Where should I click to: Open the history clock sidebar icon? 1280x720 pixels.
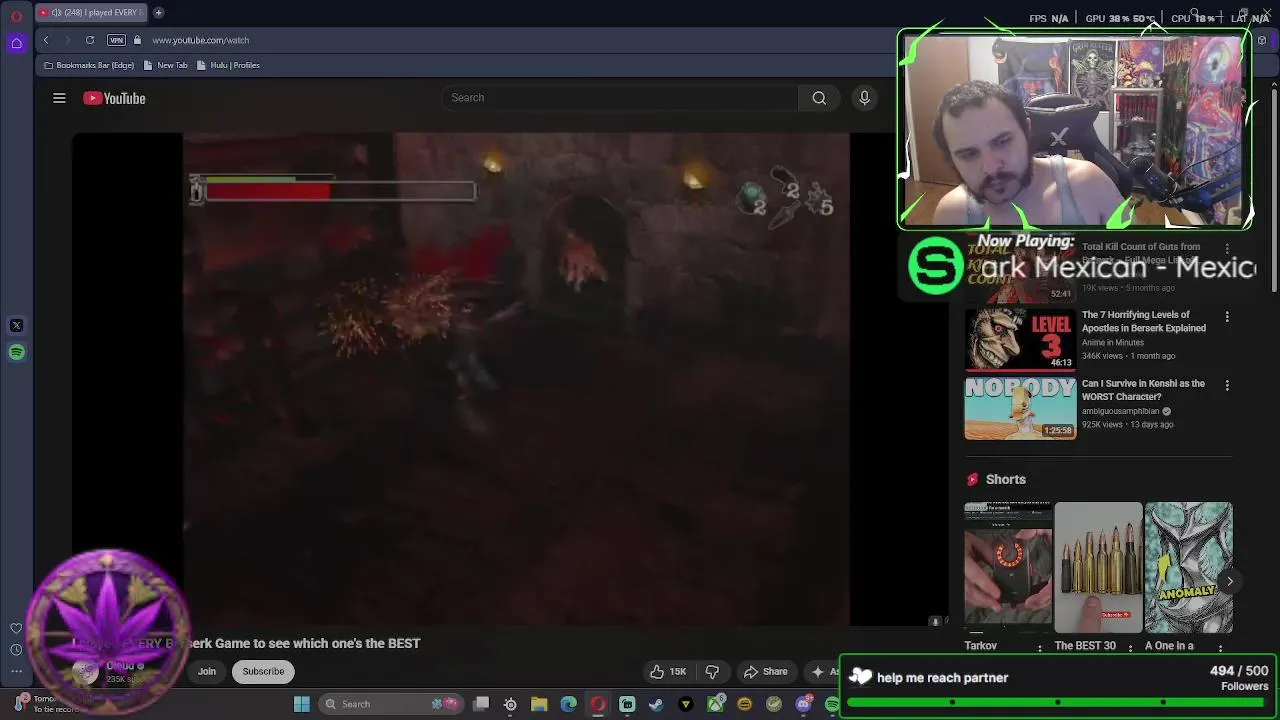pyautogui.click(x=16, y=650)
